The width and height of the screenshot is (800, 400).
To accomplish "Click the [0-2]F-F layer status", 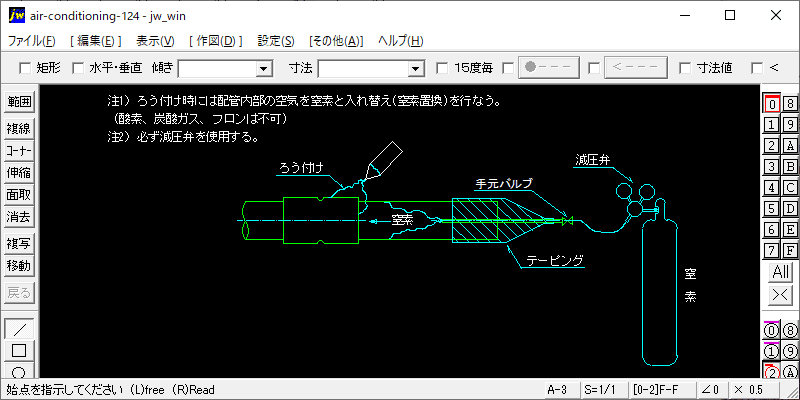I will coord(662,390).
